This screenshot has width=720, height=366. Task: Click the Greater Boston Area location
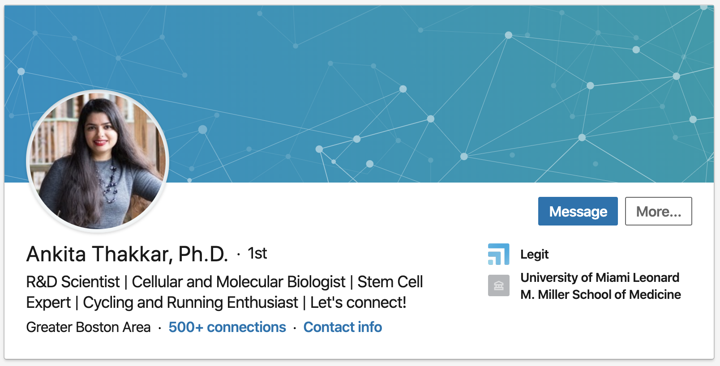click(88, 327)
